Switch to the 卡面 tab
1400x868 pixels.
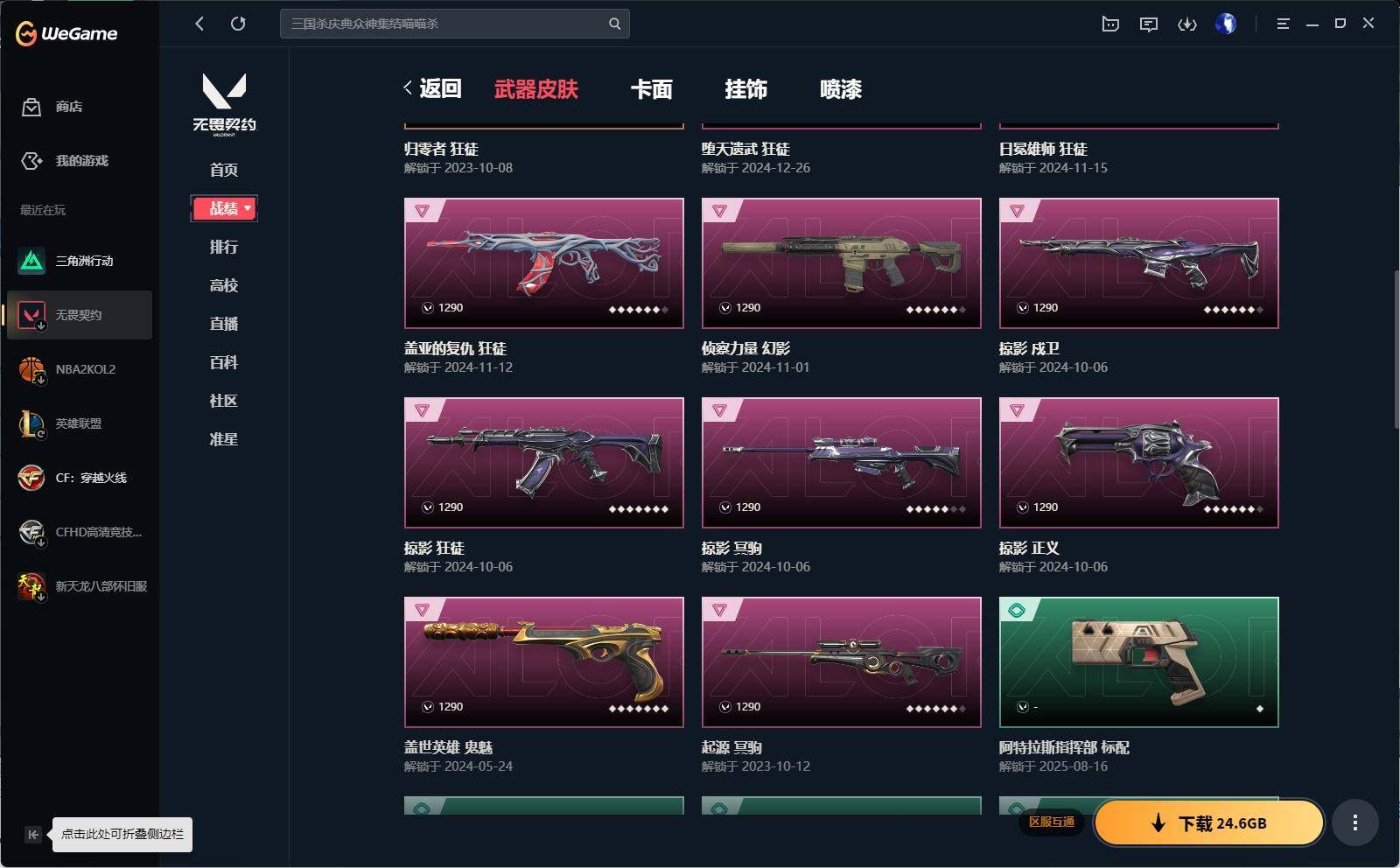[x=652, y=89]
